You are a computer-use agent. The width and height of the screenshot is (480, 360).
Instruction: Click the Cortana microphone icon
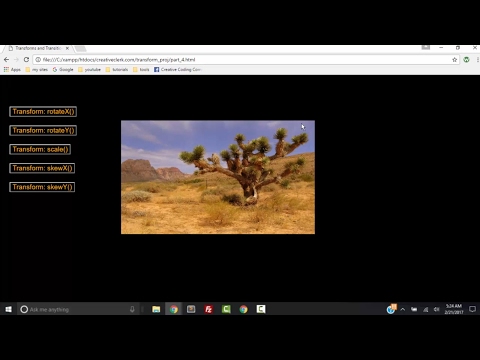click(132, 309)
